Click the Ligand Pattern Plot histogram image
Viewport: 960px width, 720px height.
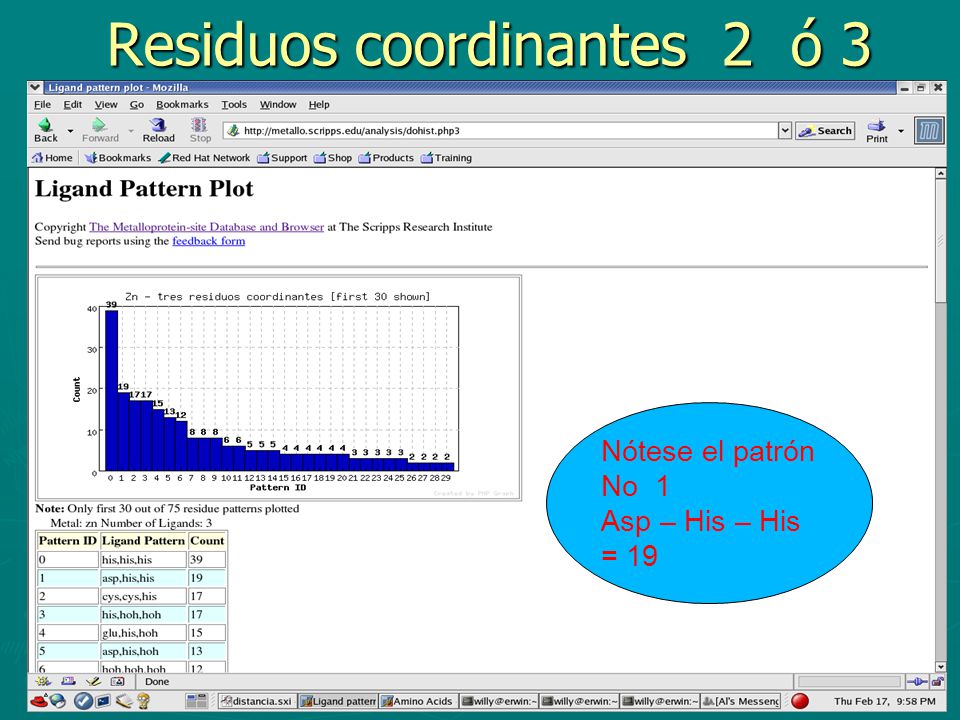click(x=279, y=388)
